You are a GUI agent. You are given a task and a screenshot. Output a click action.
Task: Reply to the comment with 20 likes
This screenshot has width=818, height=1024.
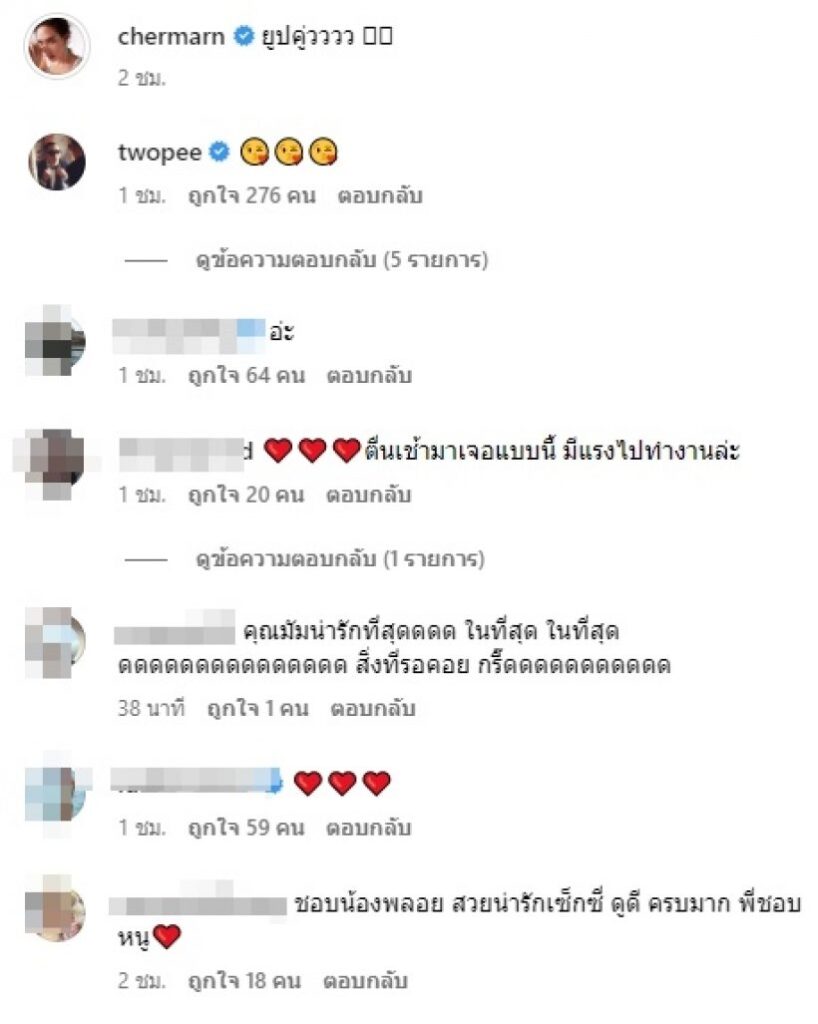click(x=369, y=495)
